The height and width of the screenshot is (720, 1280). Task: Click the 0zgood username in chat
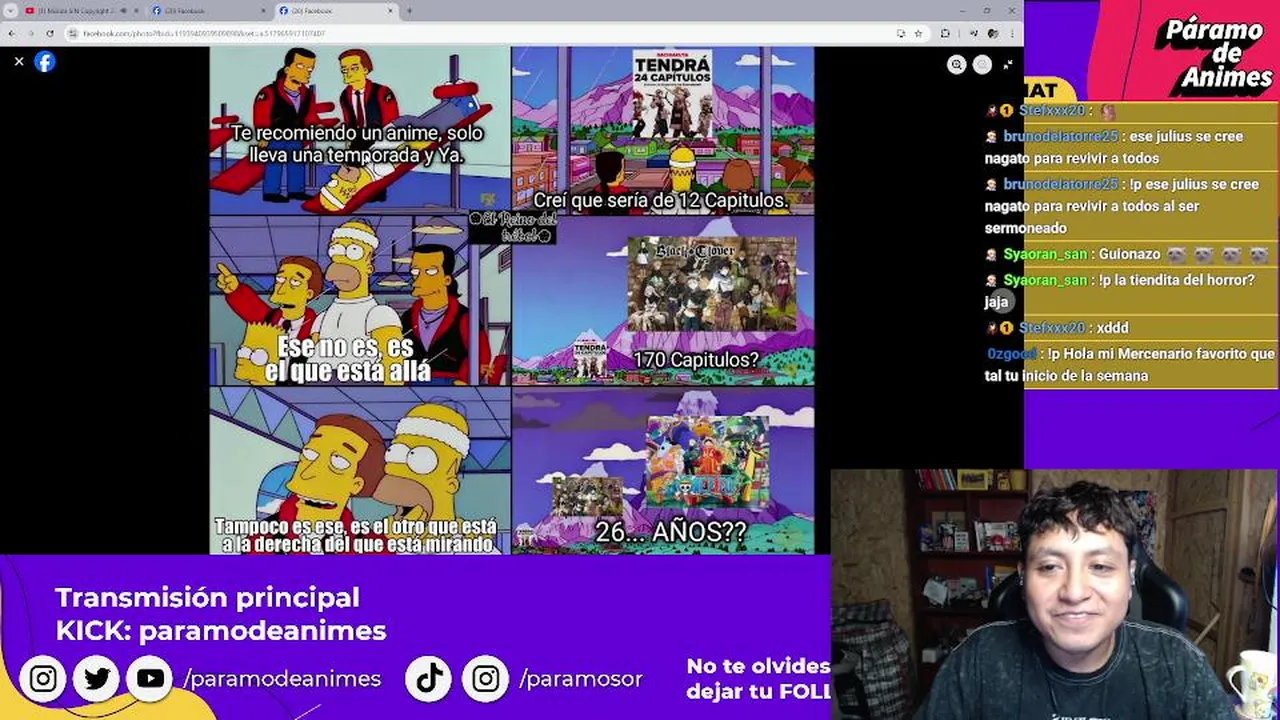(1012, 354)
